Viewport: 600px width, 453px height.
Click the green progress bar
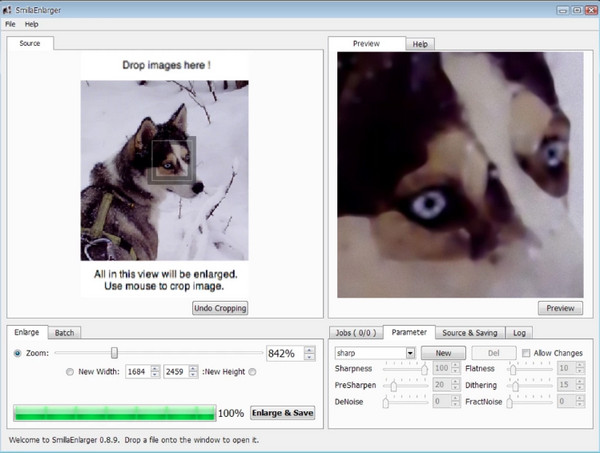click(115, 413)
